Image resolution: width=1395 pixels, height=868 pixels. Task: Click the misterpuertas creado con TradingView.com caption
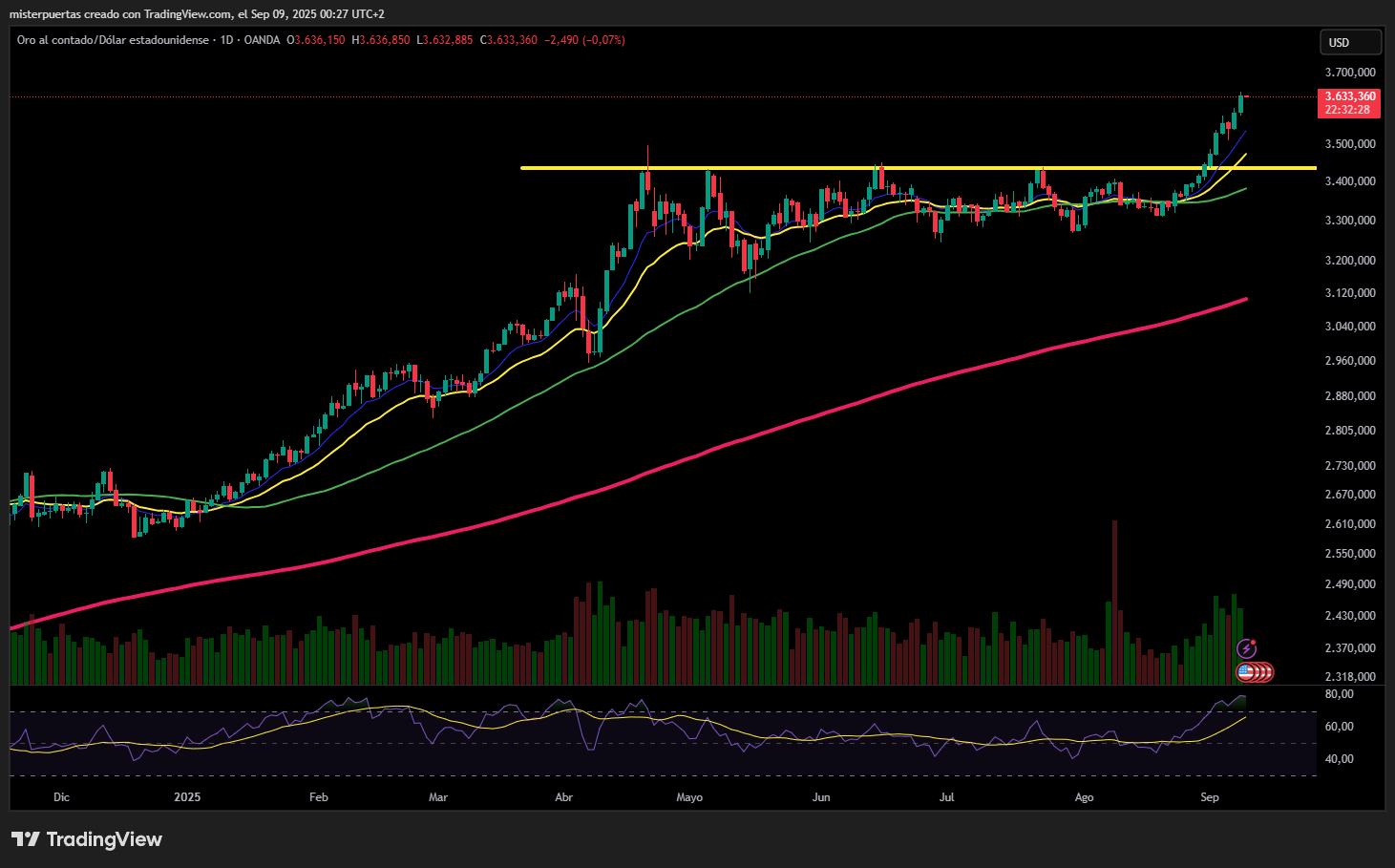tap(120, 13)
